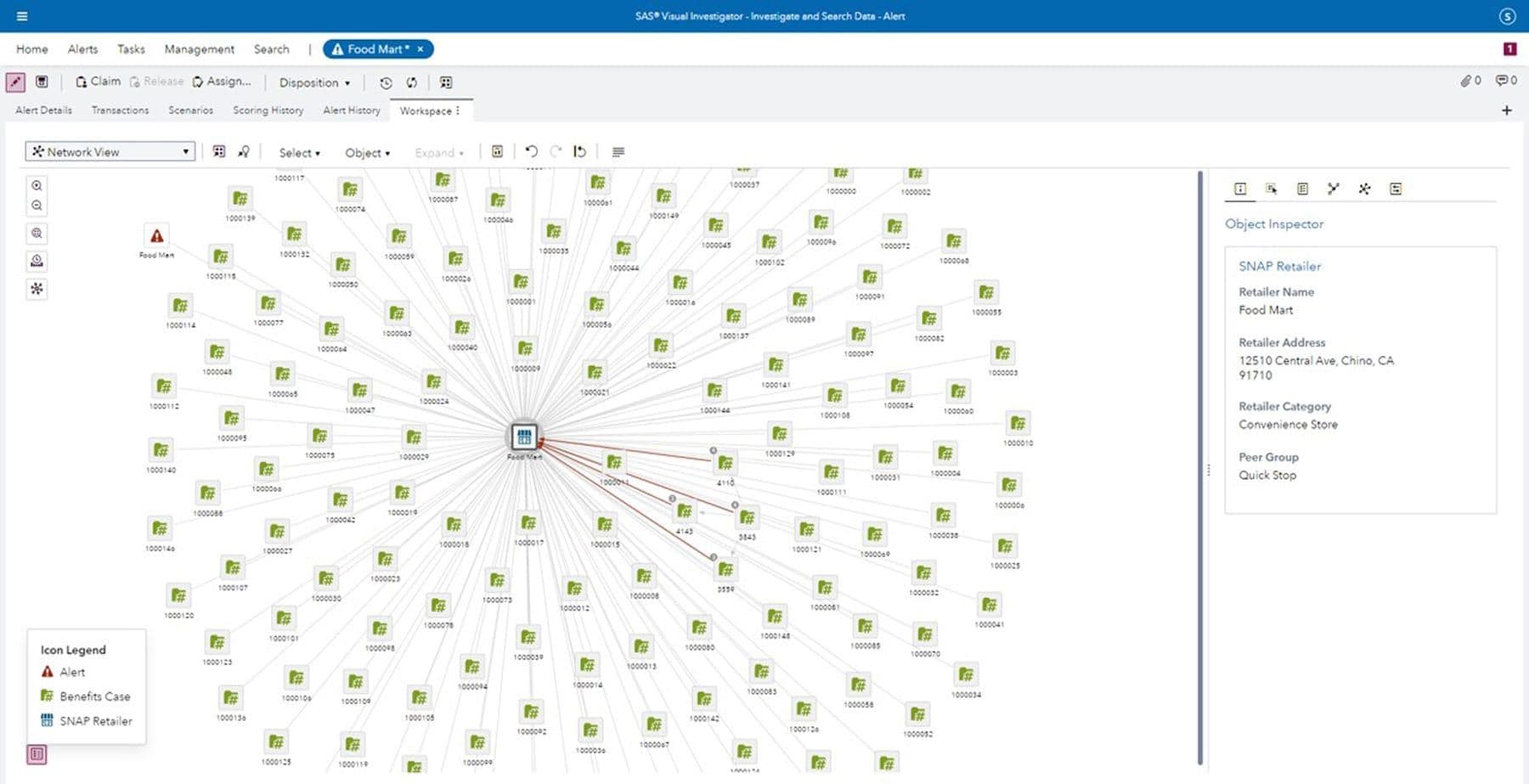Select the central Food Mart retailer node
The image size is (1529, 784).
524,437
